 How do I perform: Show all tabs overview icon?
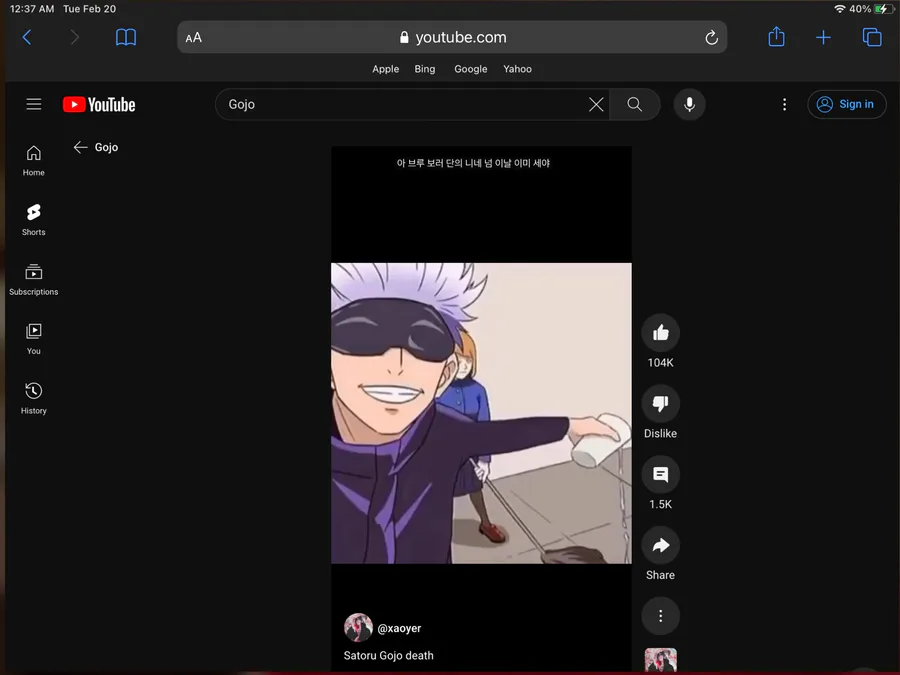[x=872, y=37]
